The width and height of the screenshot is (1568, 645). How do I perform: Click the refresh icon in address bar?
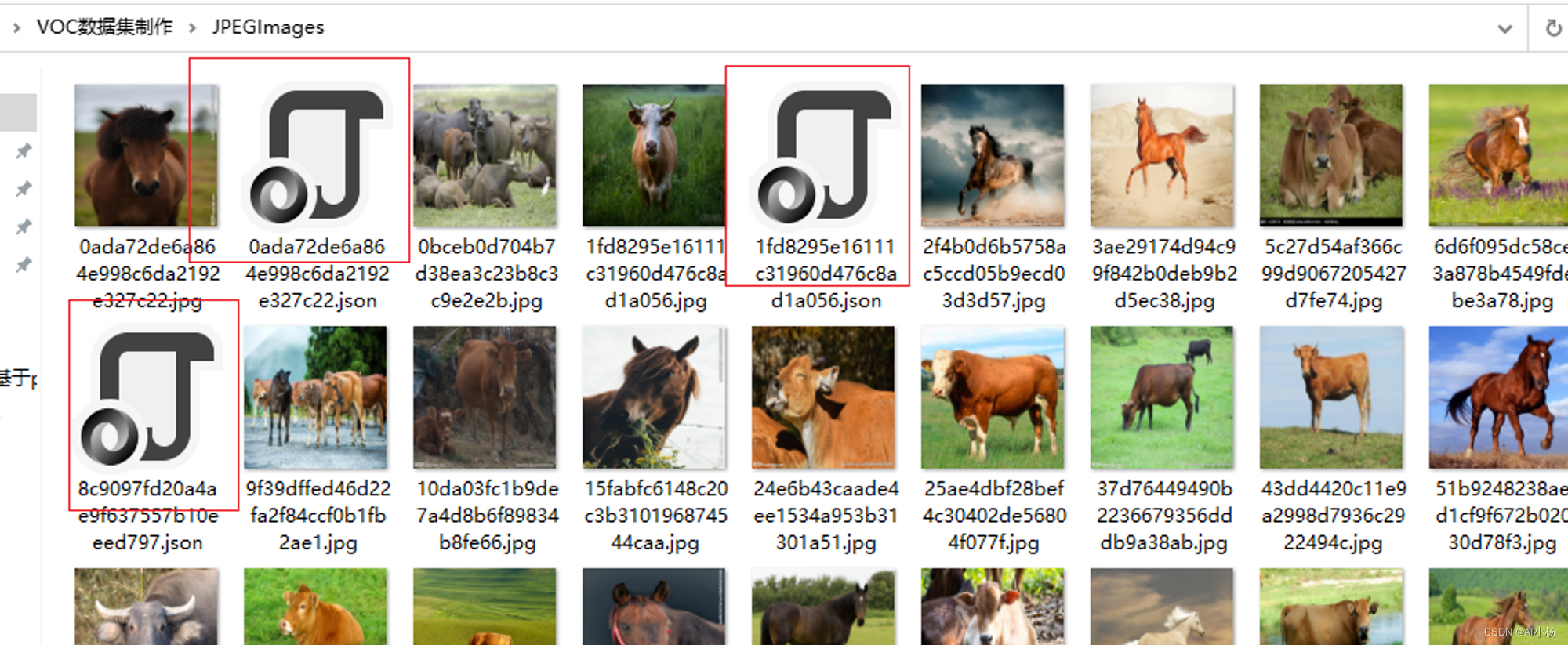[1553, 28]
